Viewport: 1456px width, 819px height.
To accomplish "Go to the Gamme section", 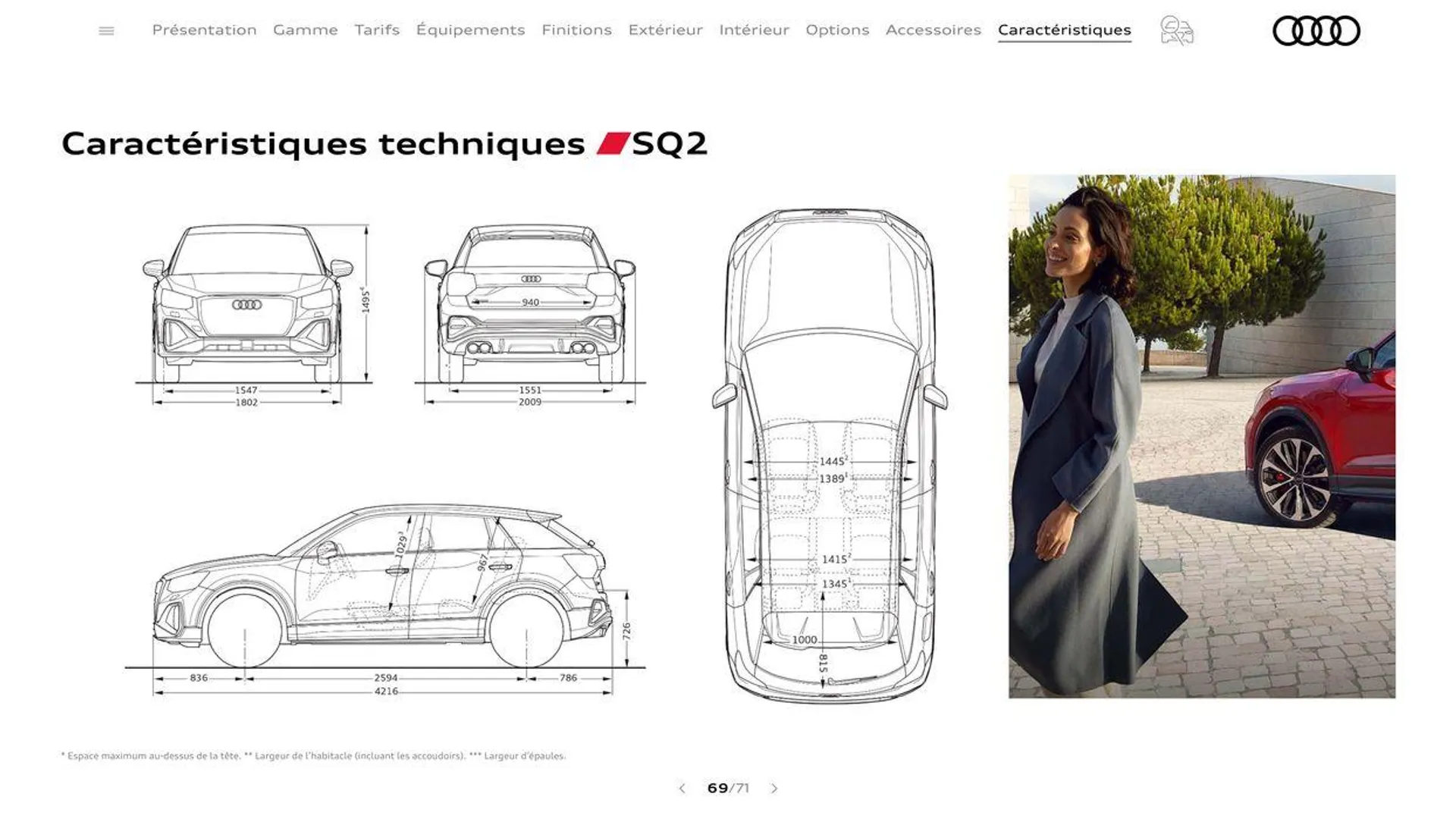I will (x=305, y=30).
